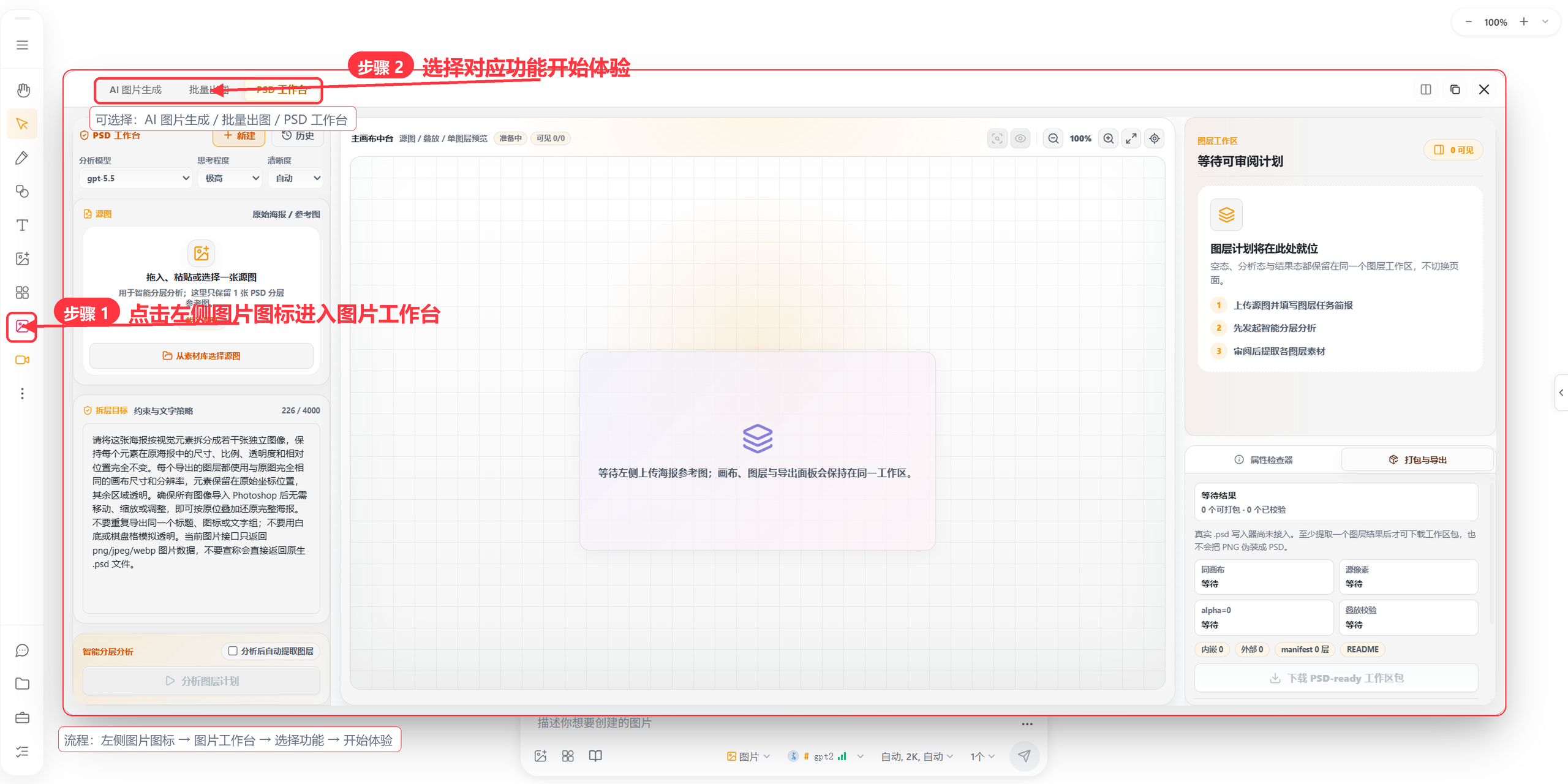This screenshot has width=1568, height=784.
Task: Click the 准备中 status badge
Action: [x=510, y=138]
